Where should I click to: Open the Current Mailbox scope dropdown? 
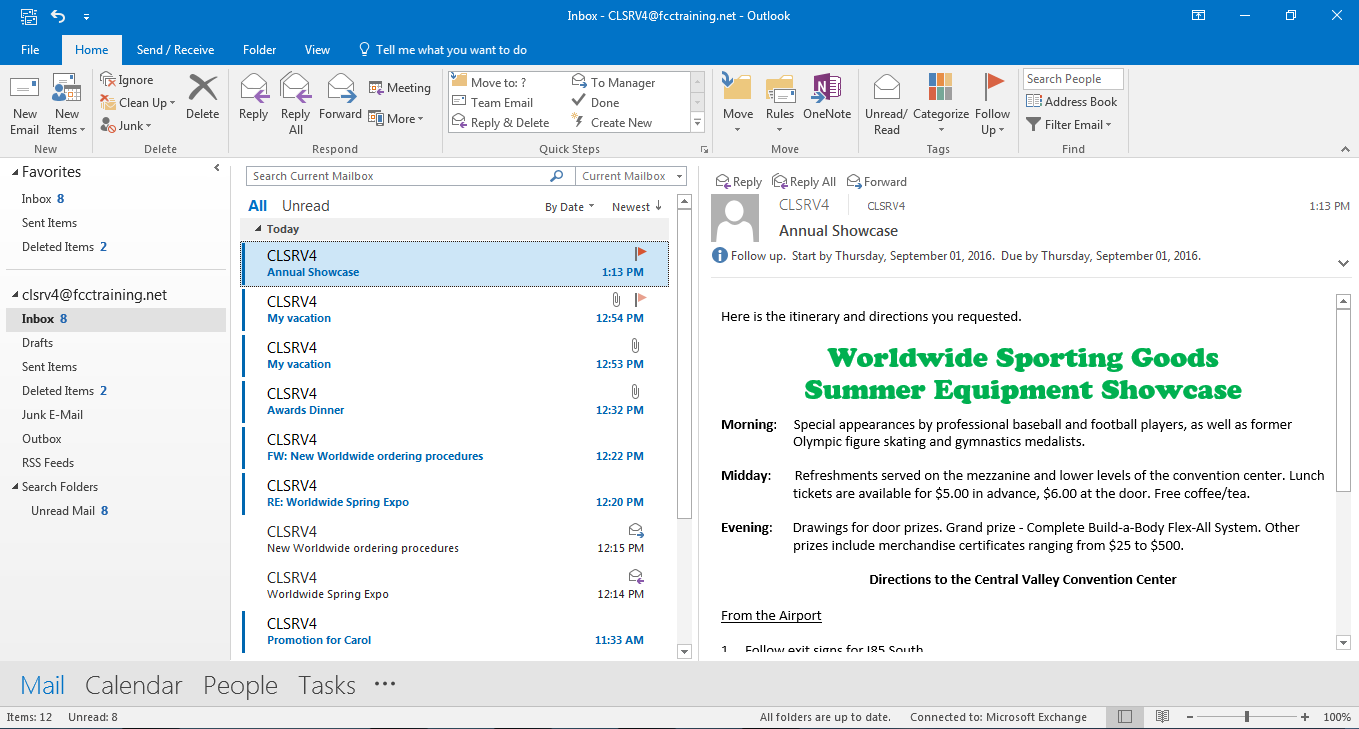point(631,176)
